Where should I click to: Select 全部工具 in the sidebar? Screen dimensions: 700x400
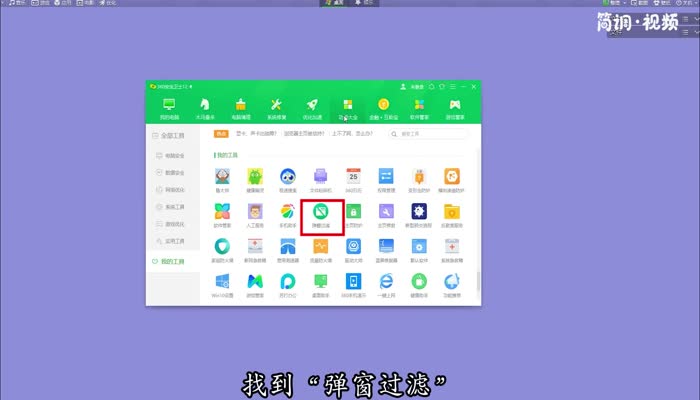click(170, 134)
